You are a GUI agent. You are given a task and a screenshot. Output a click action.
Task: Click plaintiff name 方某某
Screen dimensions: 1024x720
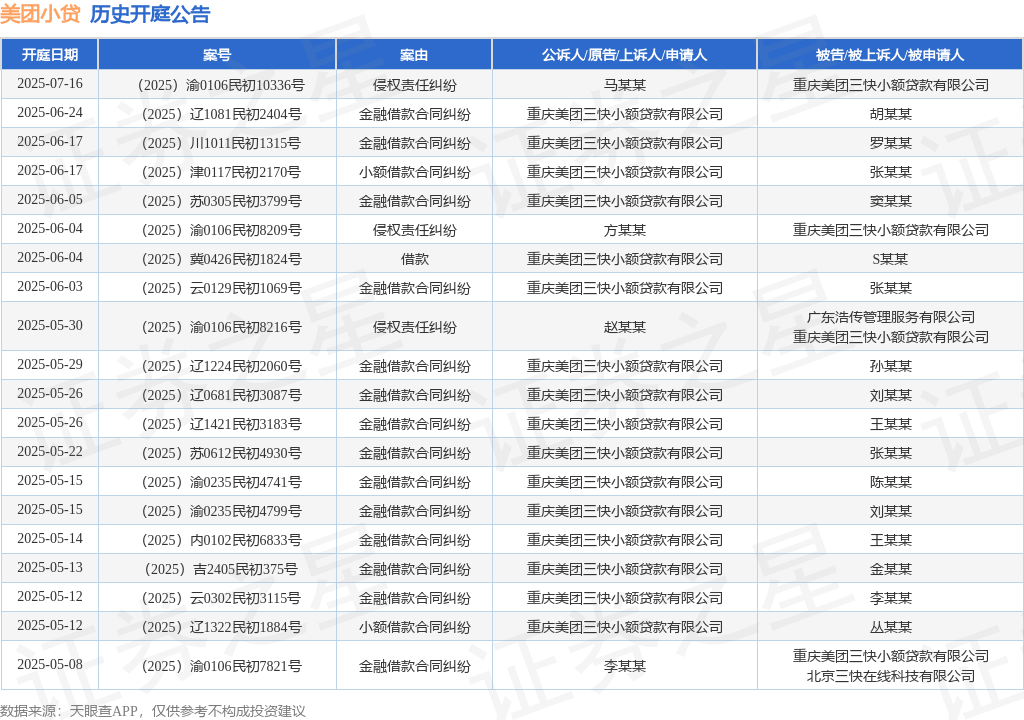click(x=624, y=230)
